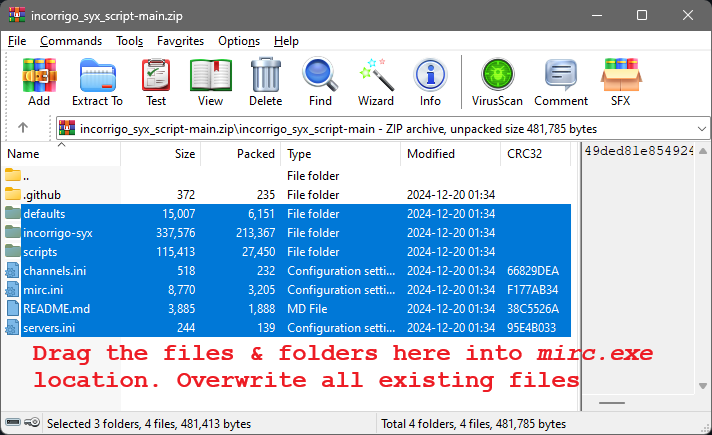Image resolution: width=712 pixels, height=435 pixels.
Task: Open the Find magnifier tool
Action: [320, 74]
